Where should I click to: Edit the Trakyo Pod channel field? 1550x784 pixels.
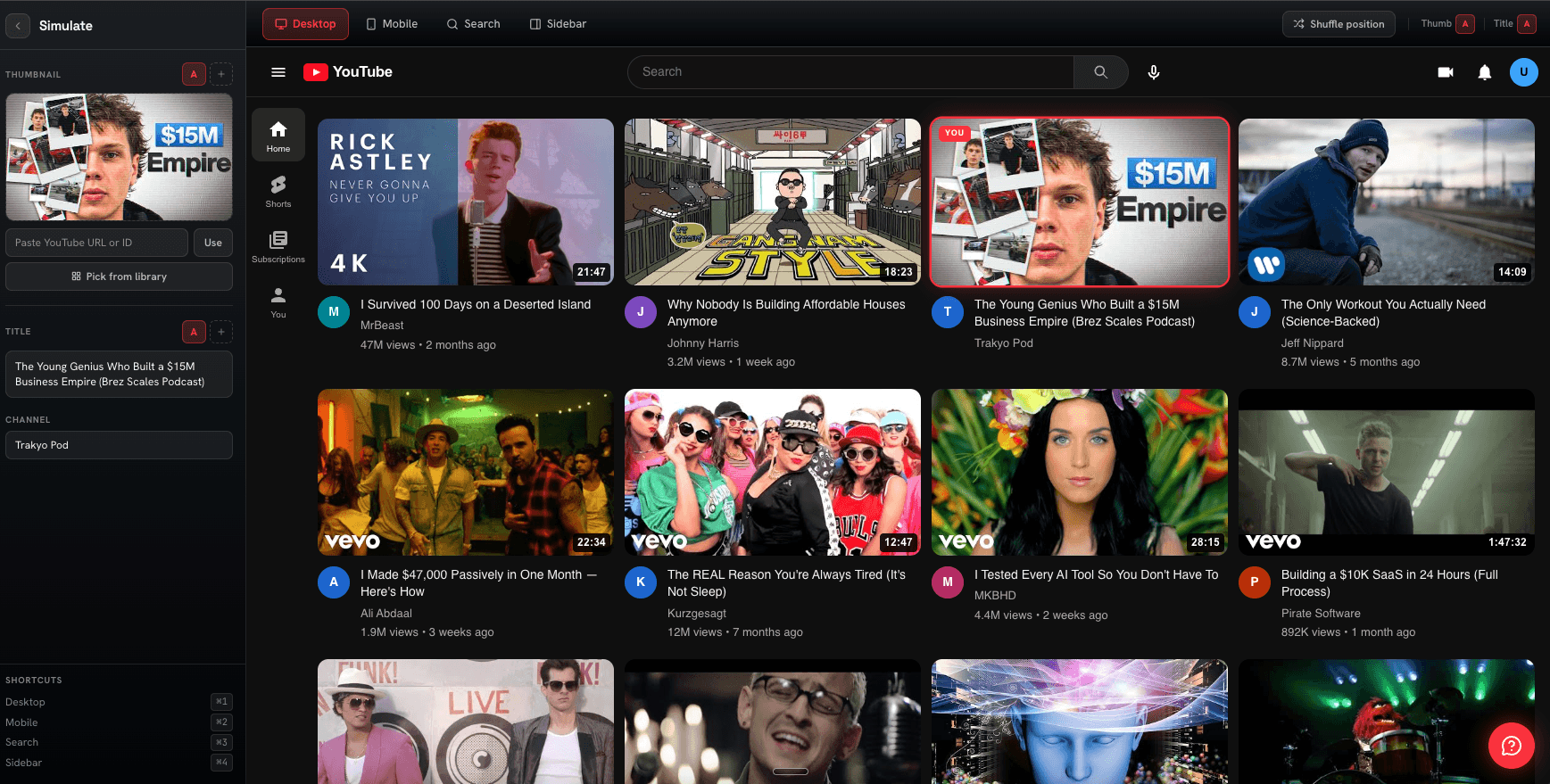[120, 445]
